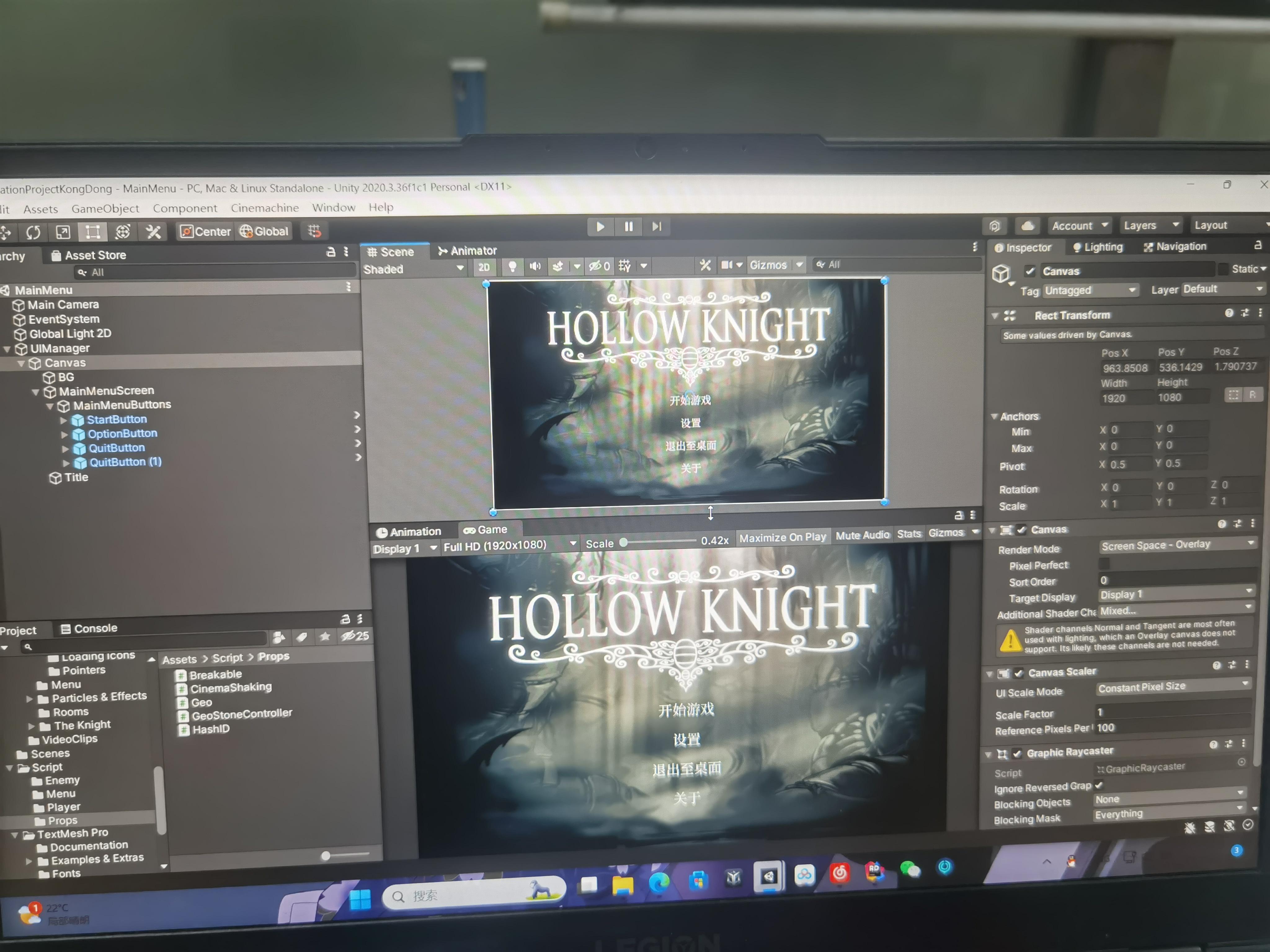1270x952 pixels.
Task: Toggle scene lighting bulb icon
Action: click(512, 266)
